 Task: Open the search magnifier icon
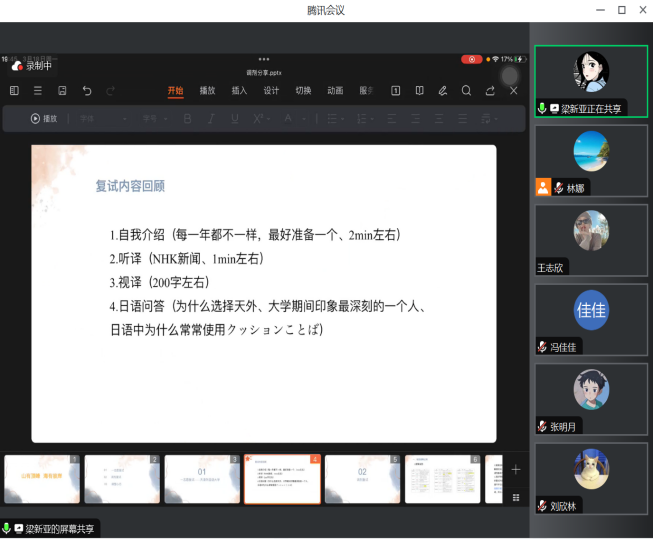pos(466,91)
